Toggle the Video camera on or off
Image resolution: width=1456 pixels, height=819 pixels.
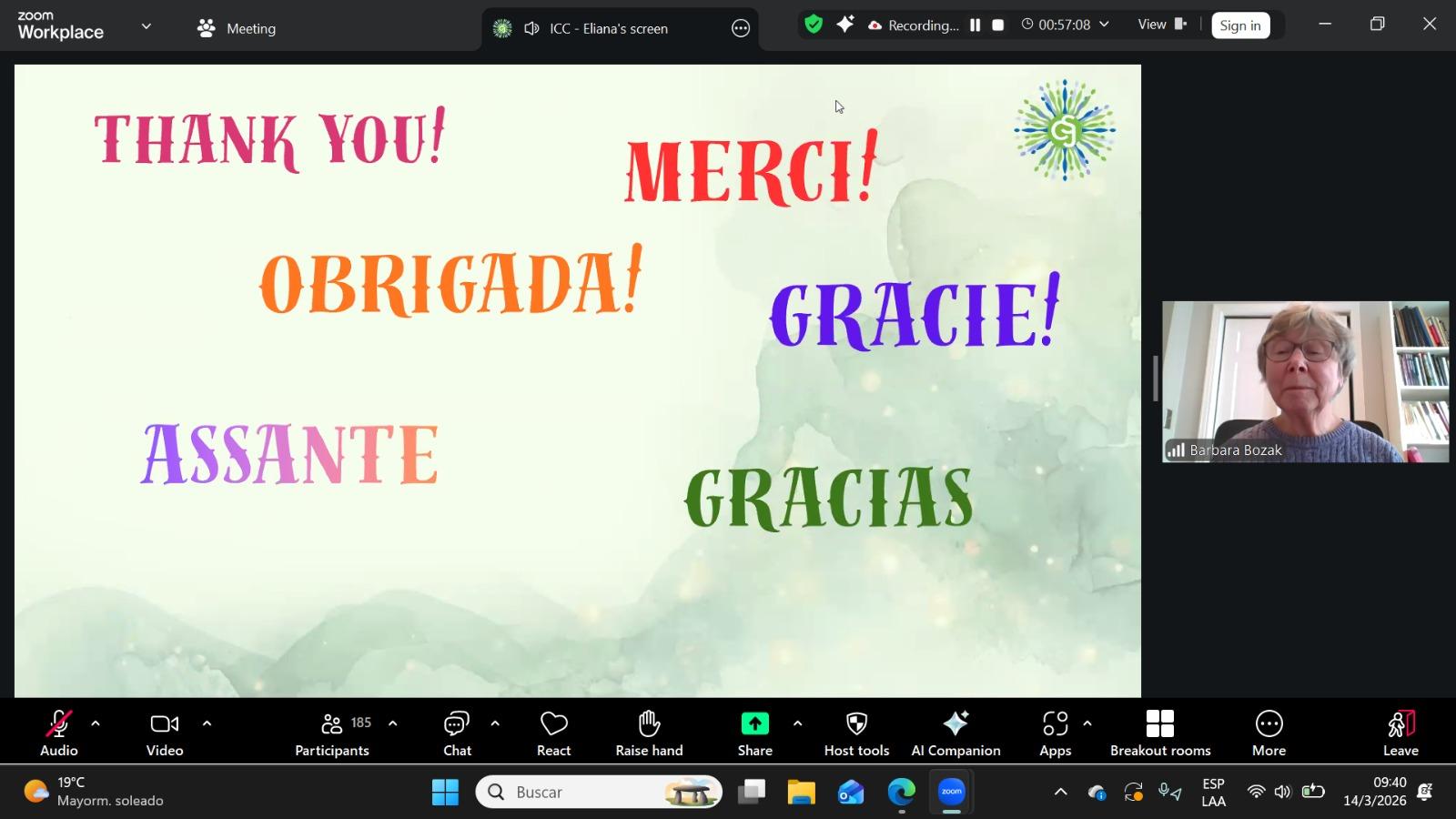pos(165,733)
